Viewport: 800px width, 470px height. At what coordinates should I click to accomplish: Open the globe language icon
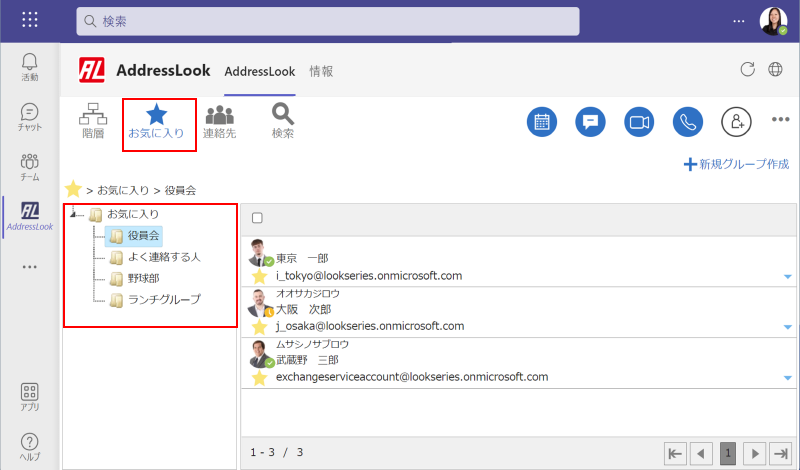tap(775, 70)
